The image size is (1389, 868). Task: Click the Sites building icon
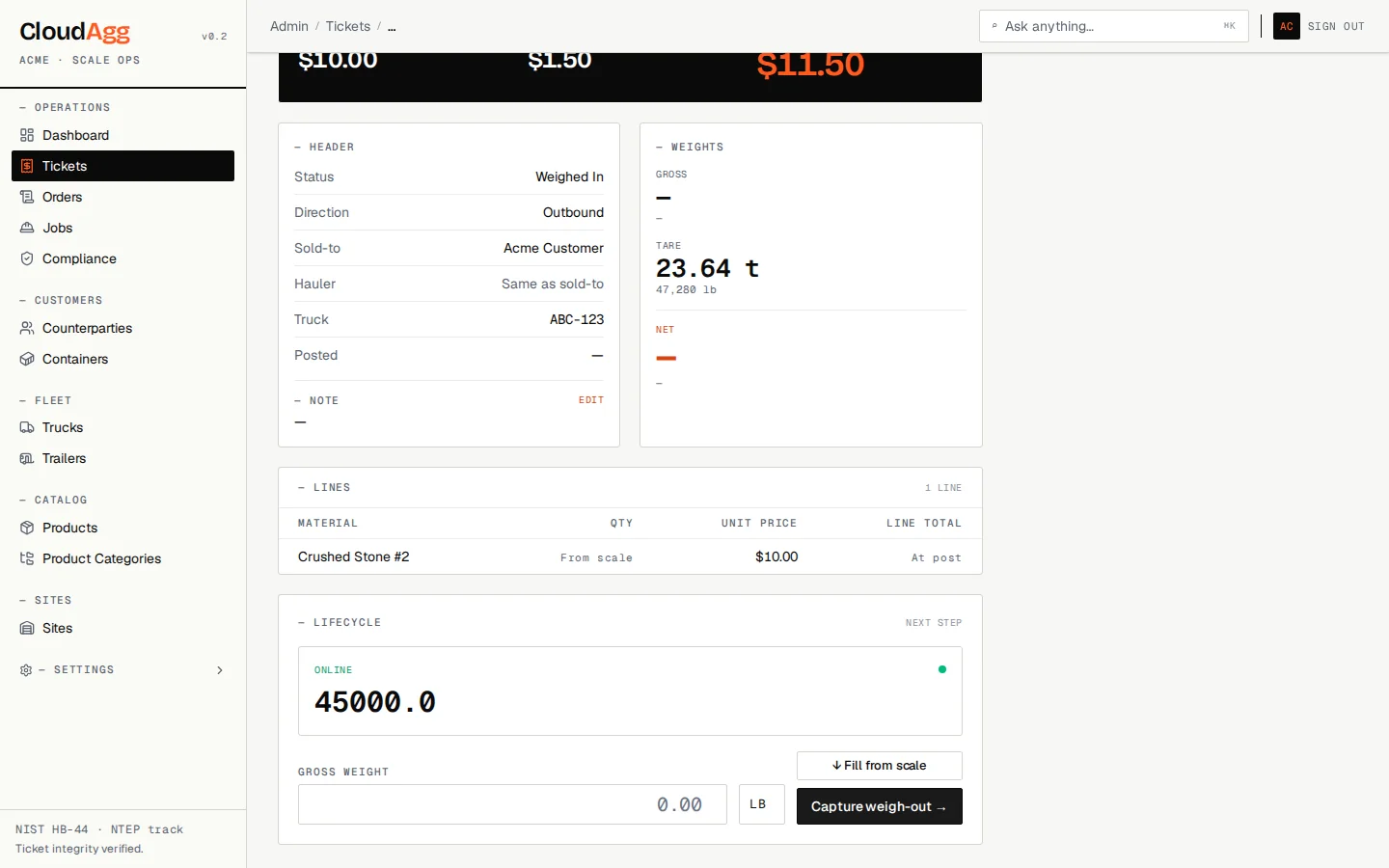coord(27,628)
